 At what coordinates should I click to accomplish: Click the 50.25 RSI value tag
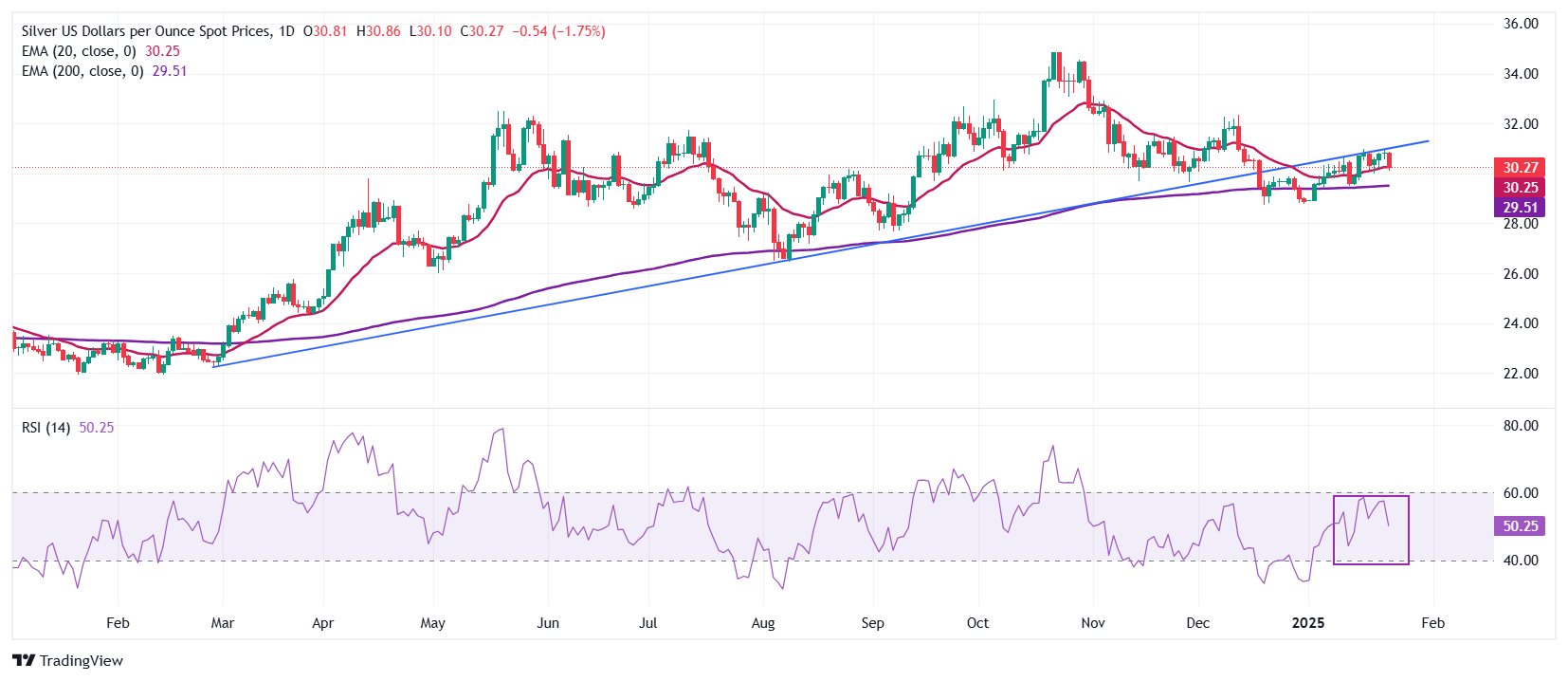1520,526
